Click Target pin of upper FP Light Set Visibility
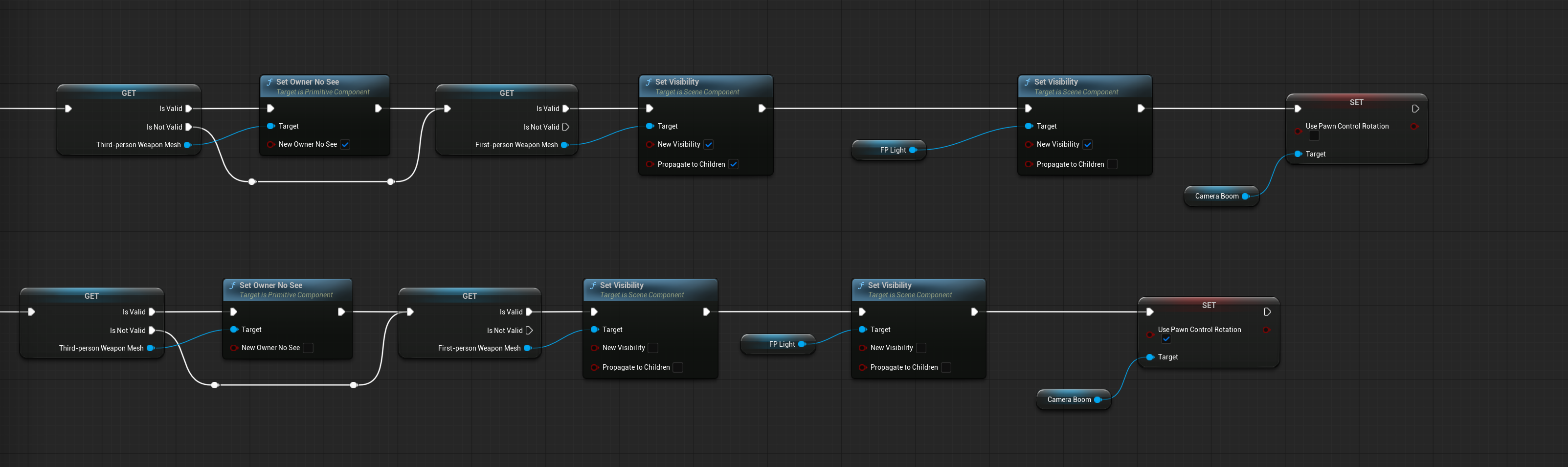Screen dimensions: 1568x467 coord(1029,126)
